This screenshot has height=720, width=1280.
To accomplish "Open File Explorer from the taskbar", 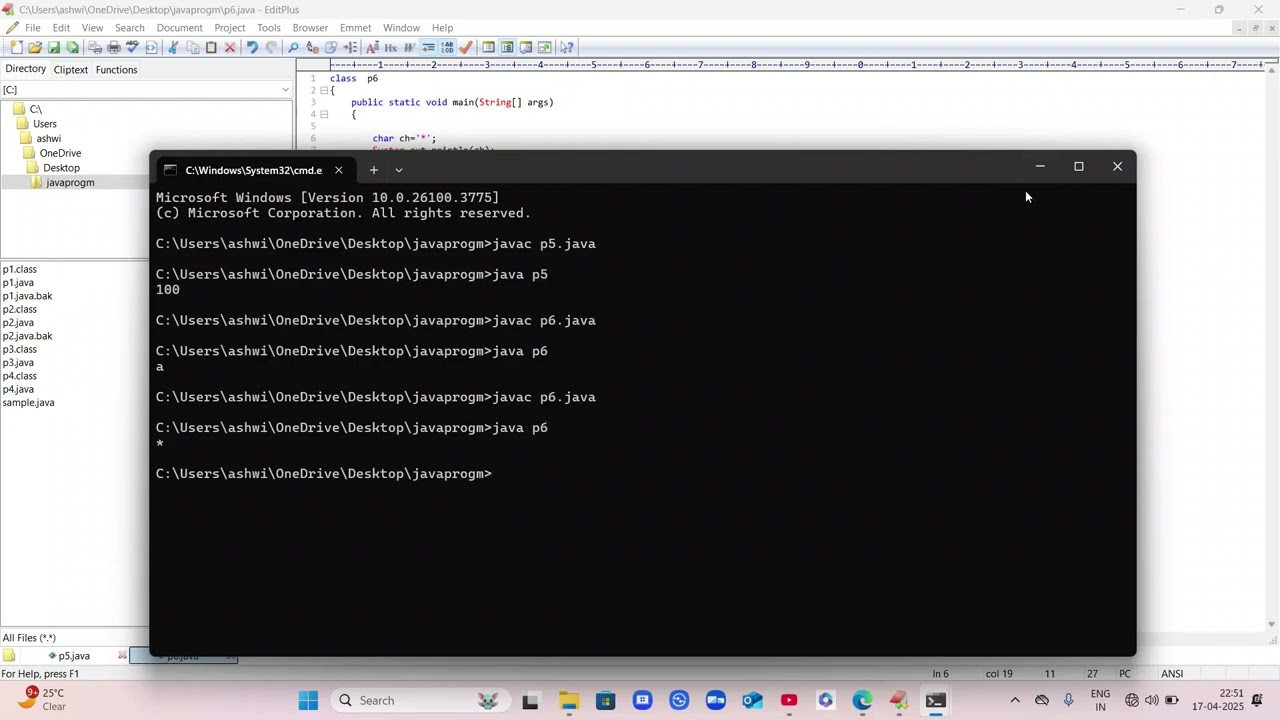I will 568,700.
